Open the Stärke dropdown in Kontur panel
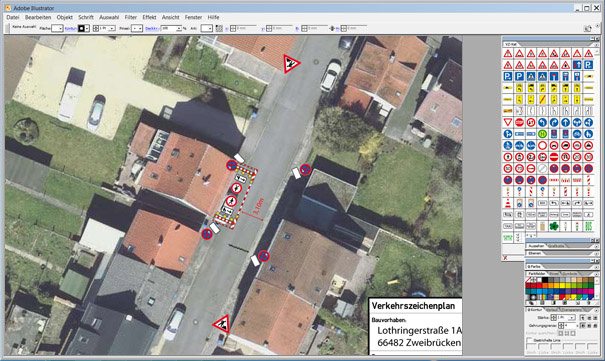Viewport: 605px width, 361px height. point(572,318)
